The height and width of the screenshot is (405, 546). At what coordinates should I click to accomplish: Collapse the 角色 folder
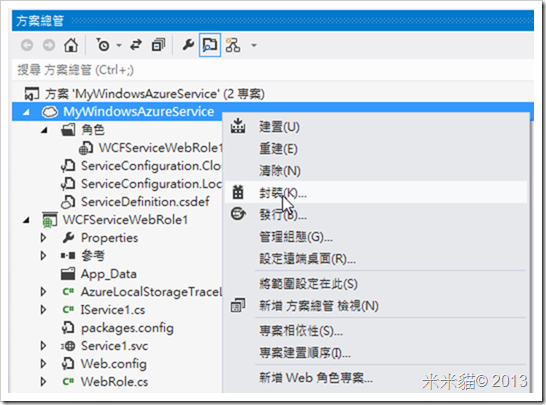tap(44, 130)
